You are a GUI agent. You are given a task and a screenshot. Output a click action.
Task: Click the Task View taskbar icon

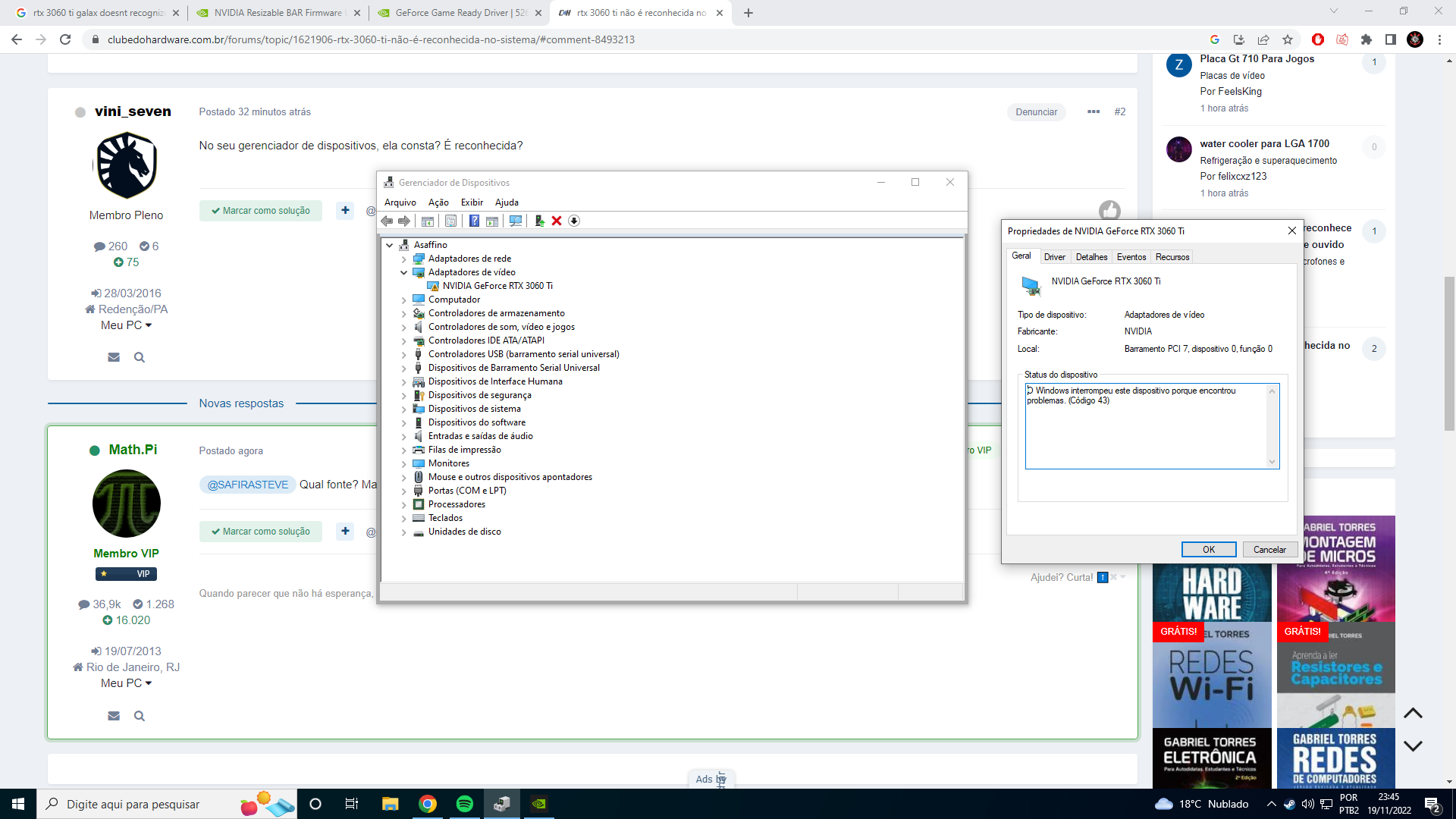tap(352, 804)
